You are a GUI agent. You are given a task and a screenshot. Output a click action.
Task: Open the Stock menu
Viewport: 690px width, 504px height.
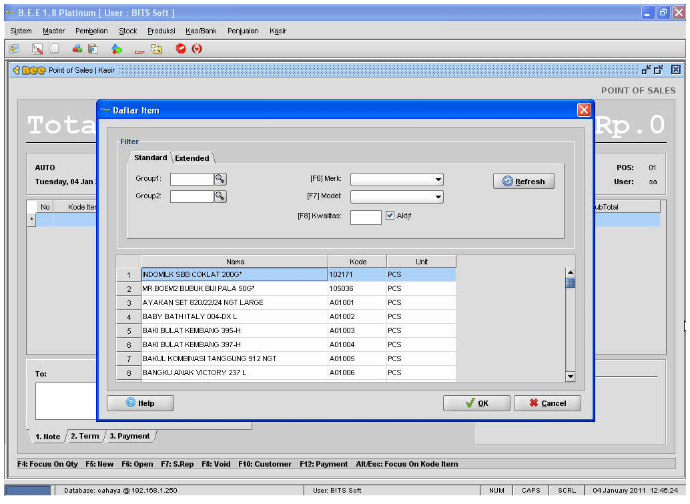pos(128,31)
